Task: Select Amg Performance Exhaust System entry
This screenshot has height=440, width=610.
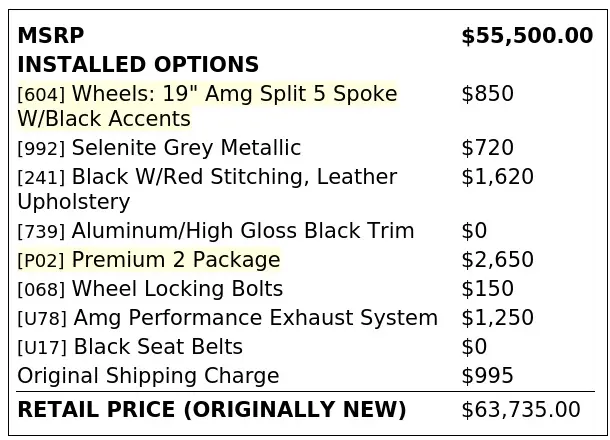Action: 228,318
